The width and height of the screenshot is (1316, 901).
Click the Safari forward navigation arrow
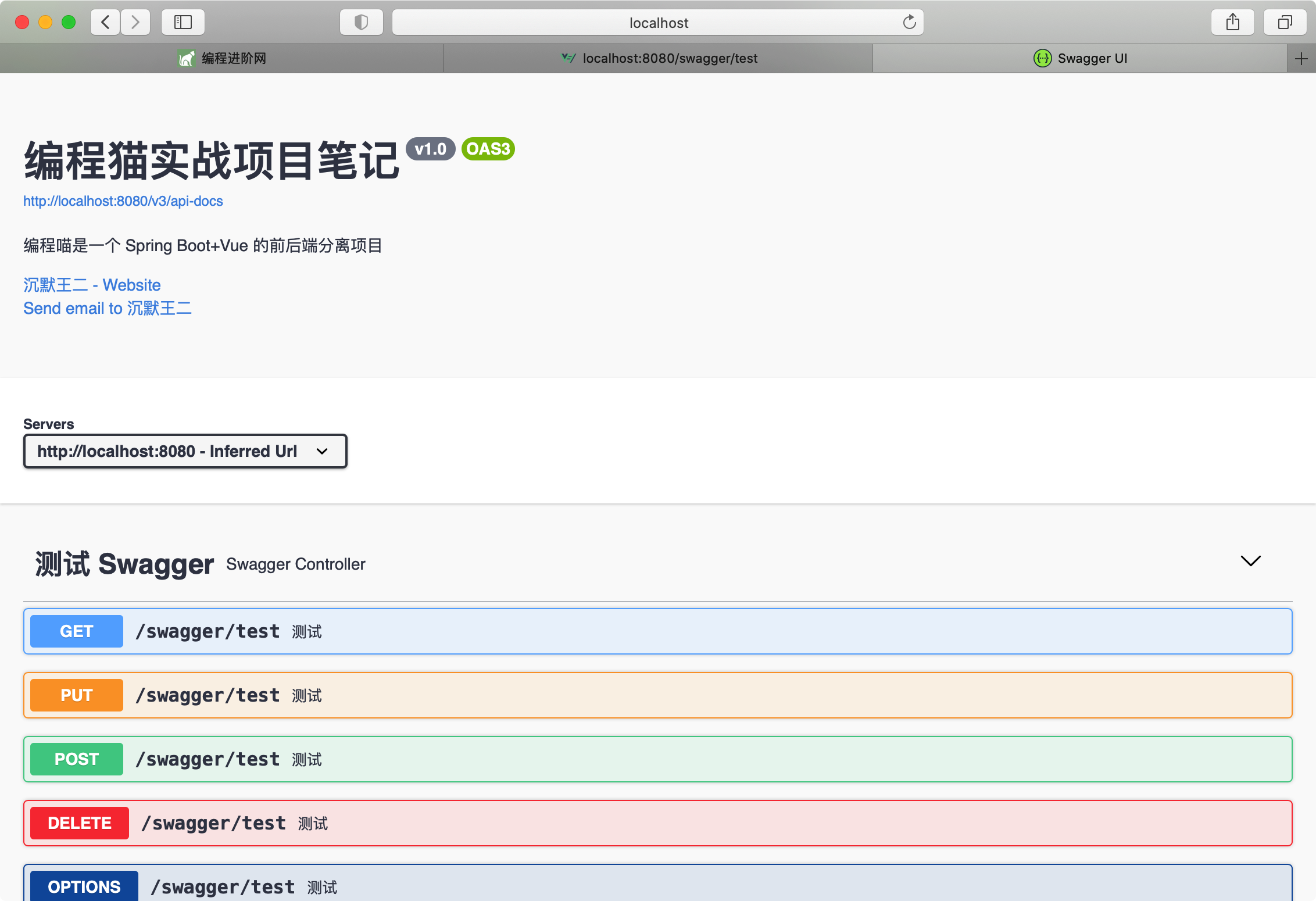click(135, 23)
